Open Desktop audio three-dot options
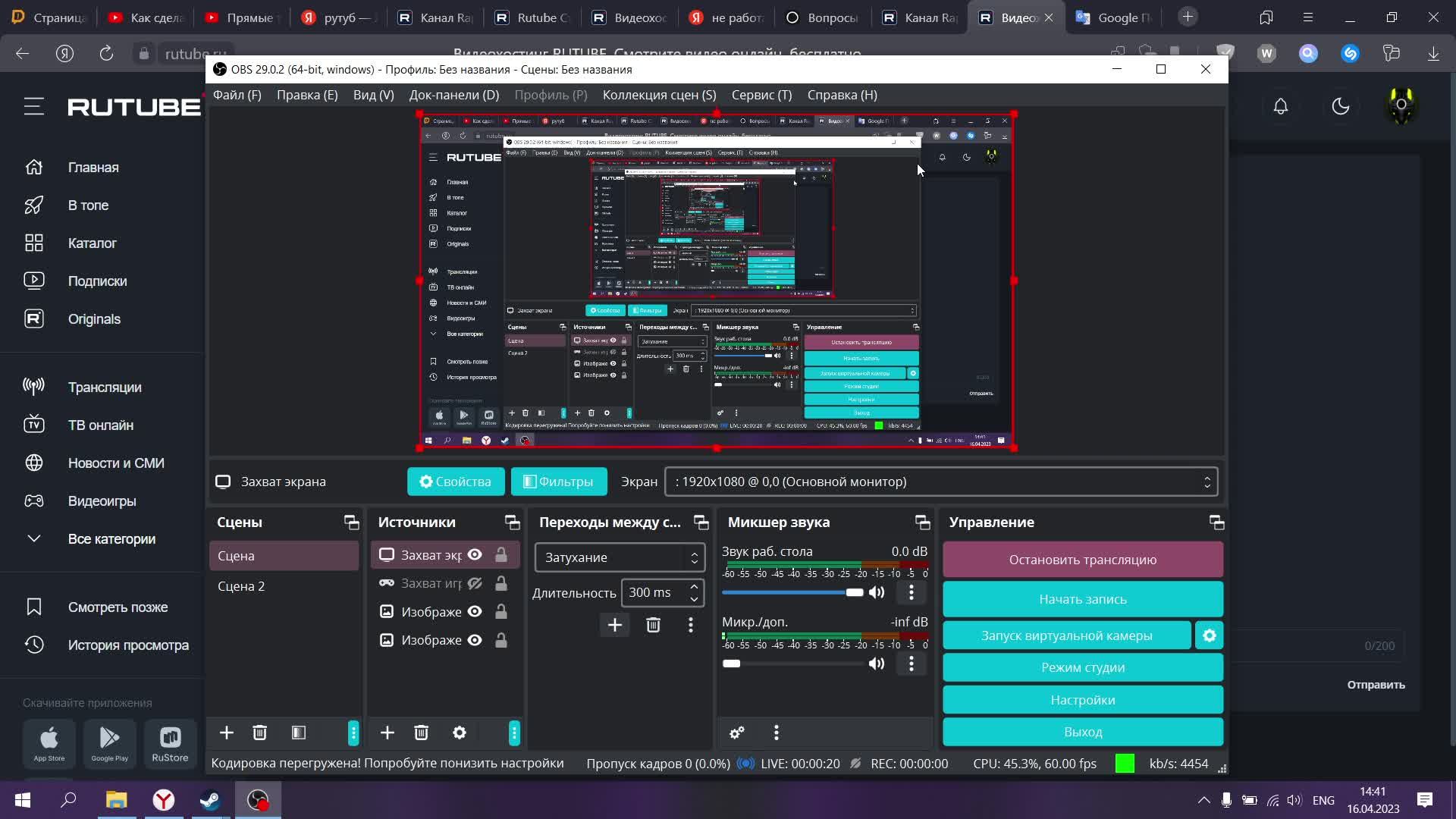Viewport: 1456px width, 819px height. 912,592
